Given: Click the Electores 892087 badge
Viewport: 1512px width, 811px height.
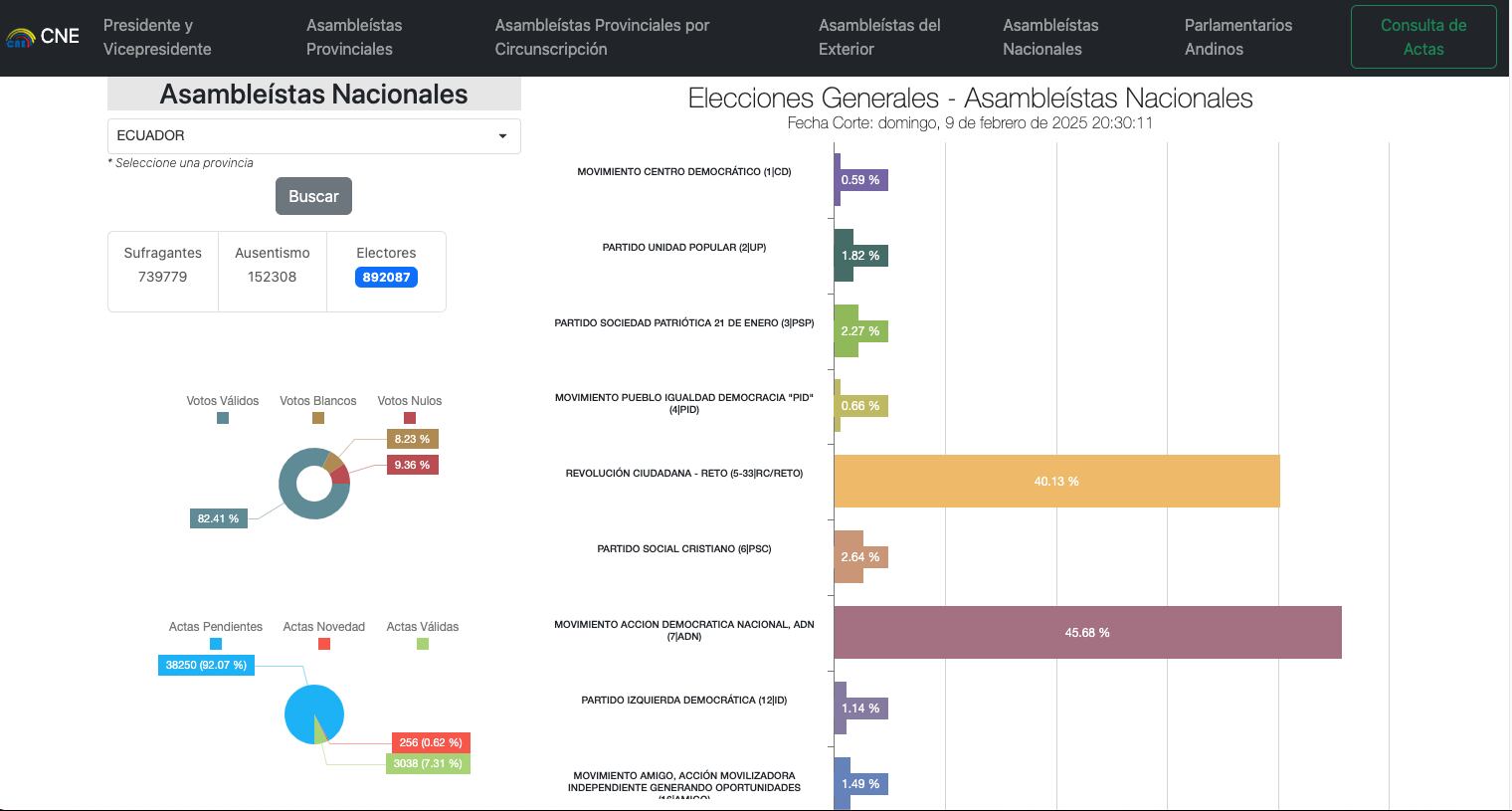Looking at the screenshot, I should point(386,278).
